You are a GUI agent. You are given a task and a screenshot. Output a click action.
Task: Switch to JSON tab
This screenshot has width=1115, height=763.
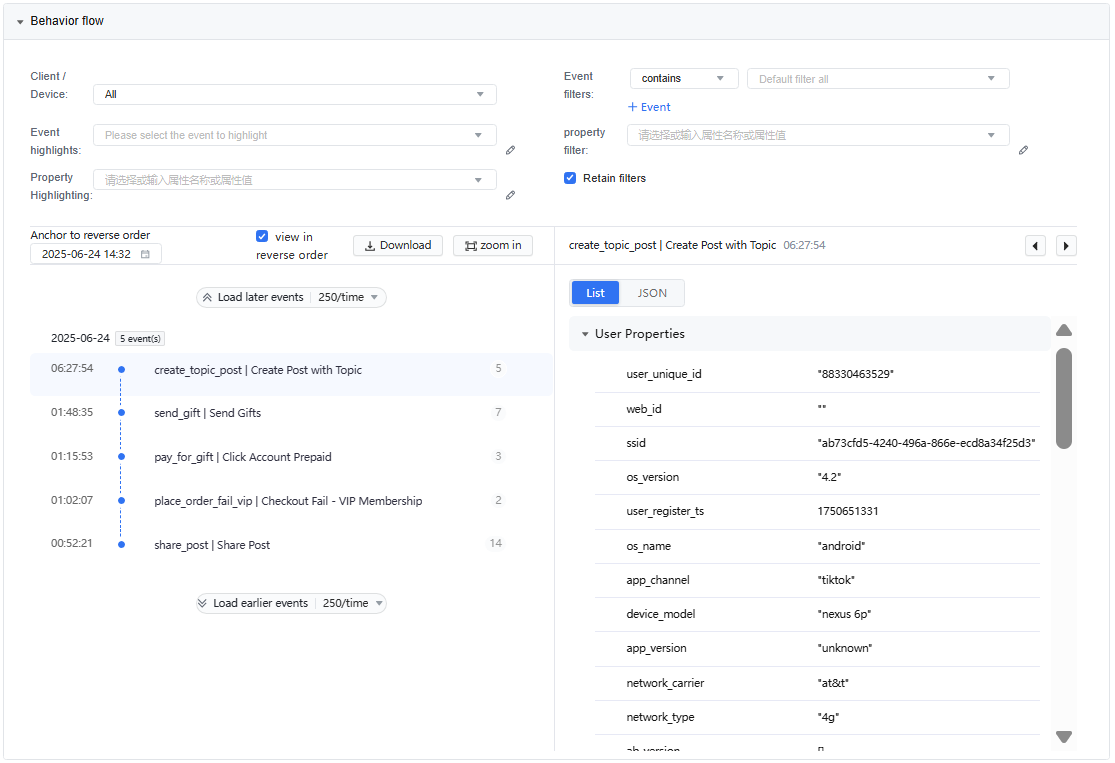click(x=652, y=293)
